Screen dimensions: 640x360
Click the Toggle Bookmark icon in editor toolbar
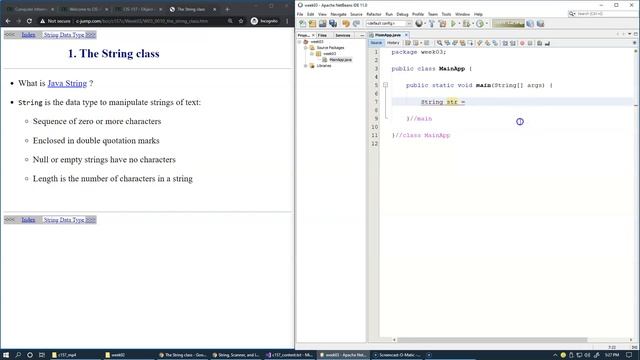click(x=495, y=43)
